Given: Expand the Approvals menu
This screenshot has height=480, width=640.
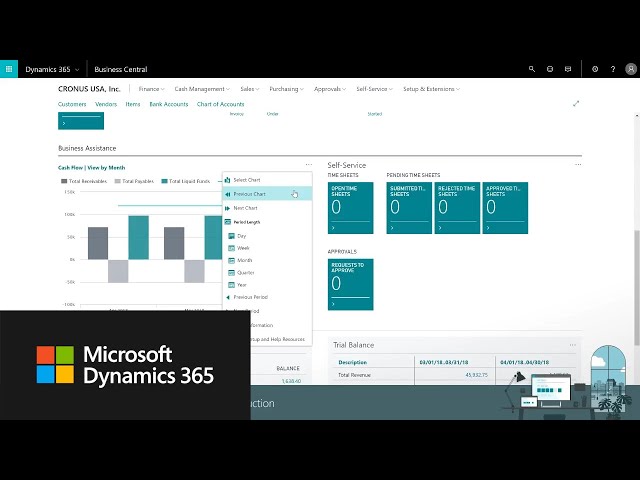Looking at the screenshot, I should [x=330, y=89].
